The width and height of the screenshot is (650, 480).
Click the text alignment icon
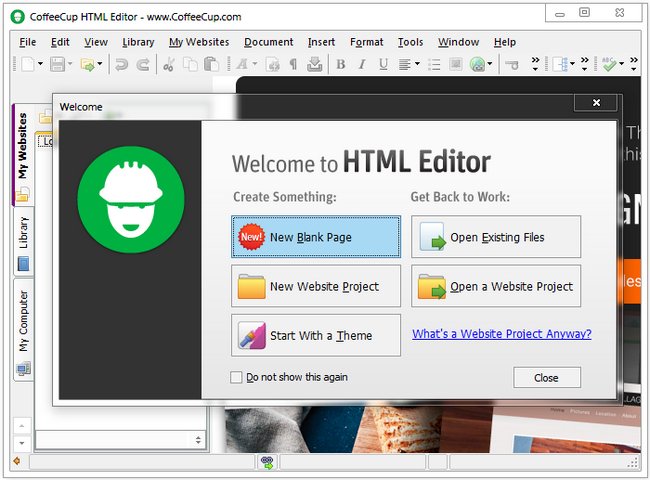tap(405, 64)
